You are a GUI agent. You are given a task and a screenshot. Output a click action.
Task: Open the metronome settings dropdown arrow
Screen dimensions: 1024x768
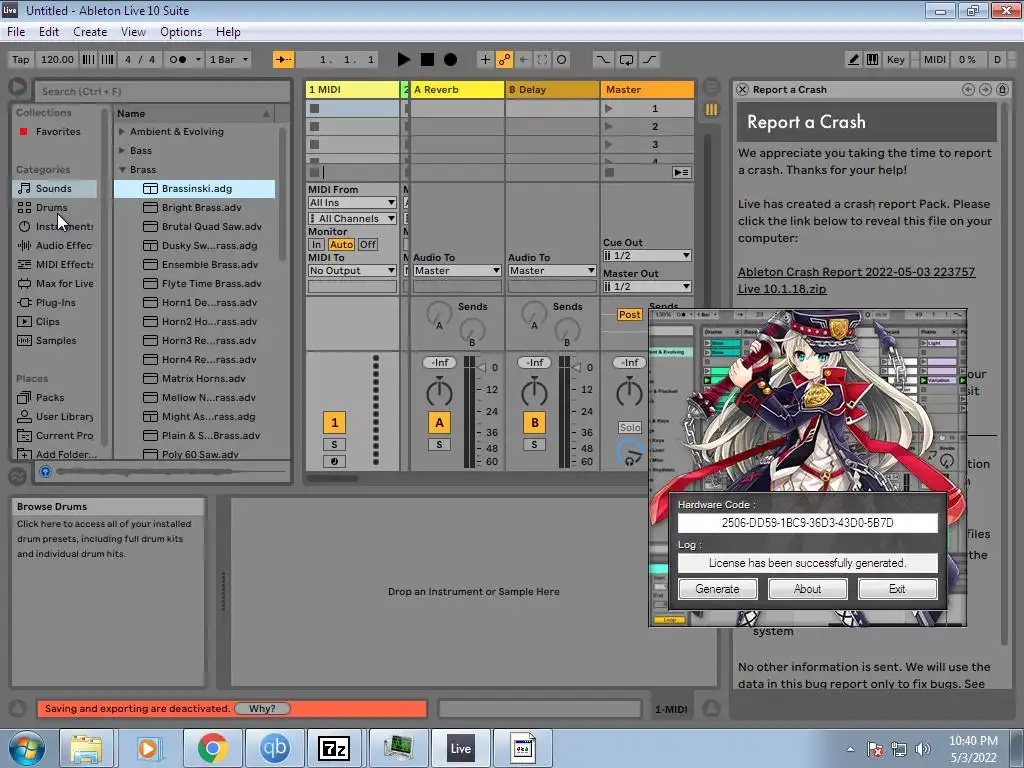pyautogui.click(x=198, y=59)
